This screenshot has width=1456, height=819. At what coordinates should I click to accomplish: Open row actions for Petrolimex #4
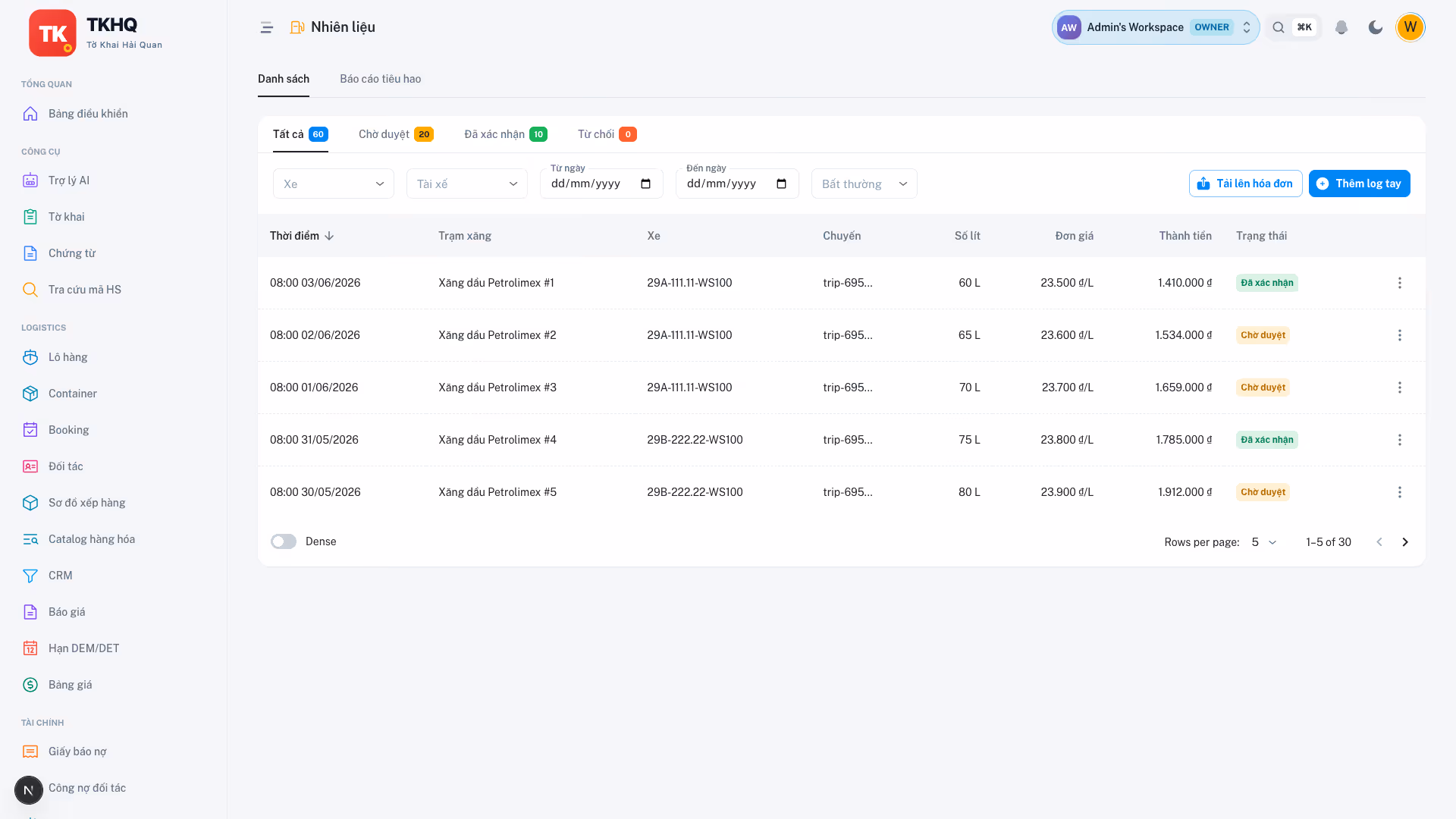point(1400,440)
